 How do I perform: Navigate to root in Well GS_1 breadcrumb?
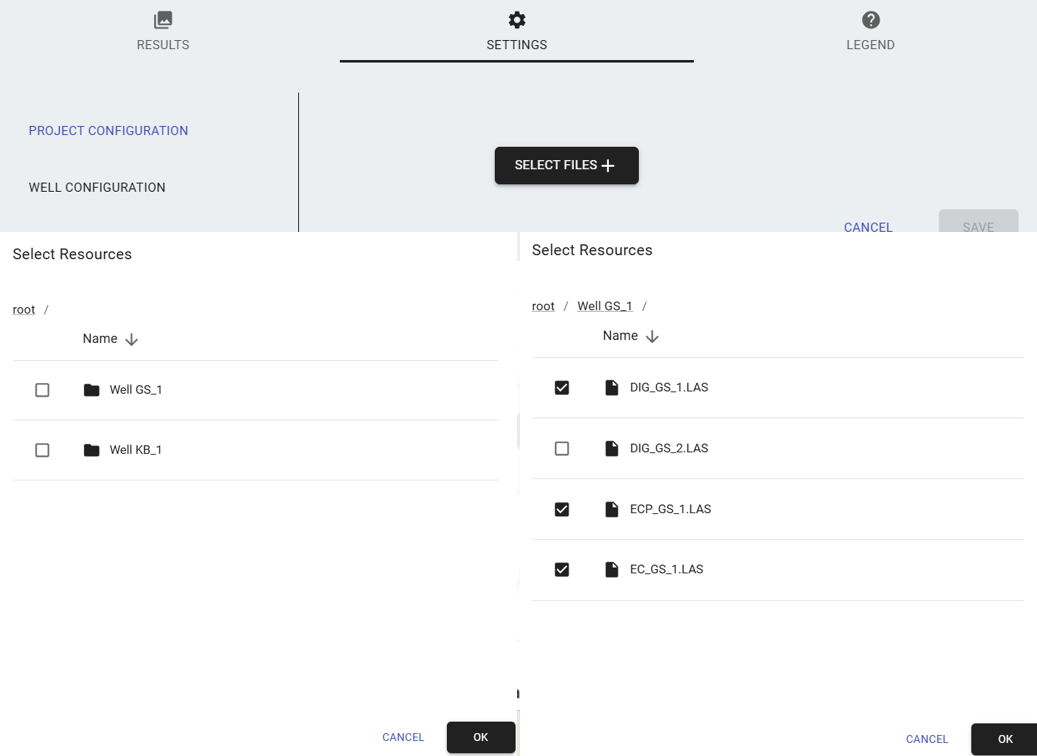[543, 306]
